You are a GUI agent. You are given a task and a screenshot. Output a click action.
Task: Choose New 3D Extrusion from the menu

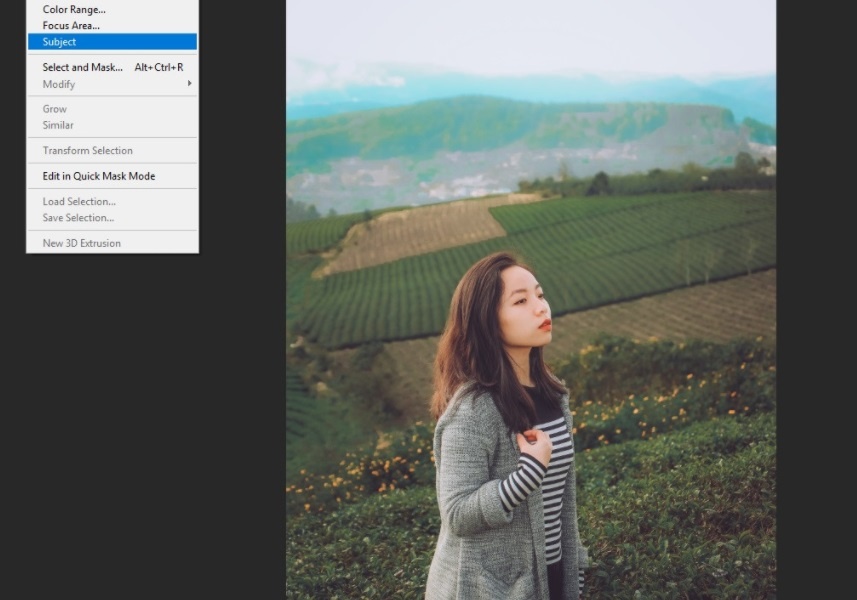click(x=79, y=242)
